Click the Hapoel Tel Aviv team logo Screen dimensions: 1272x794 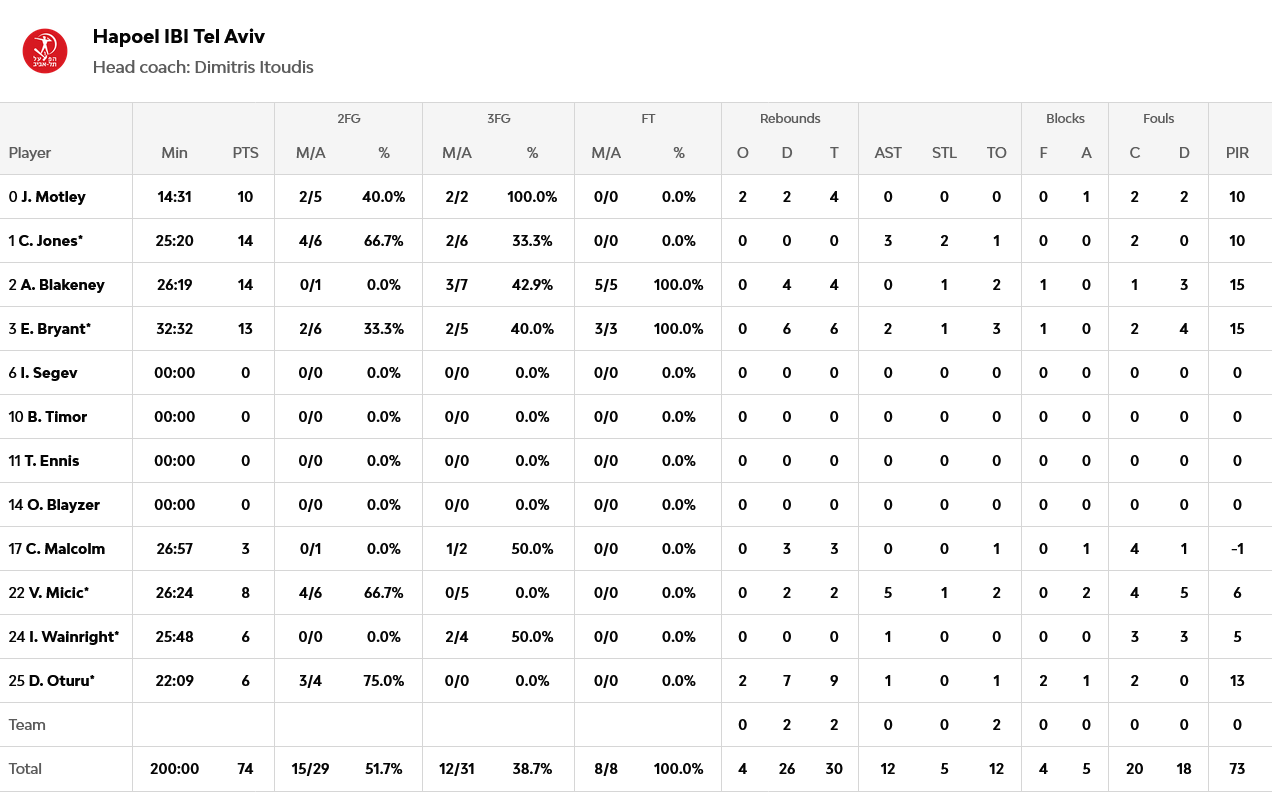point(45,51)
